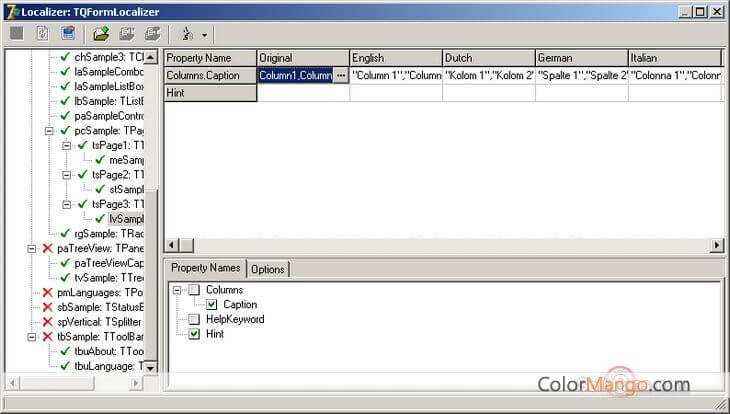Screen dimensions: 730x414
Task: Click the red X beside pmLanguages
Action: tap(47, 292)
